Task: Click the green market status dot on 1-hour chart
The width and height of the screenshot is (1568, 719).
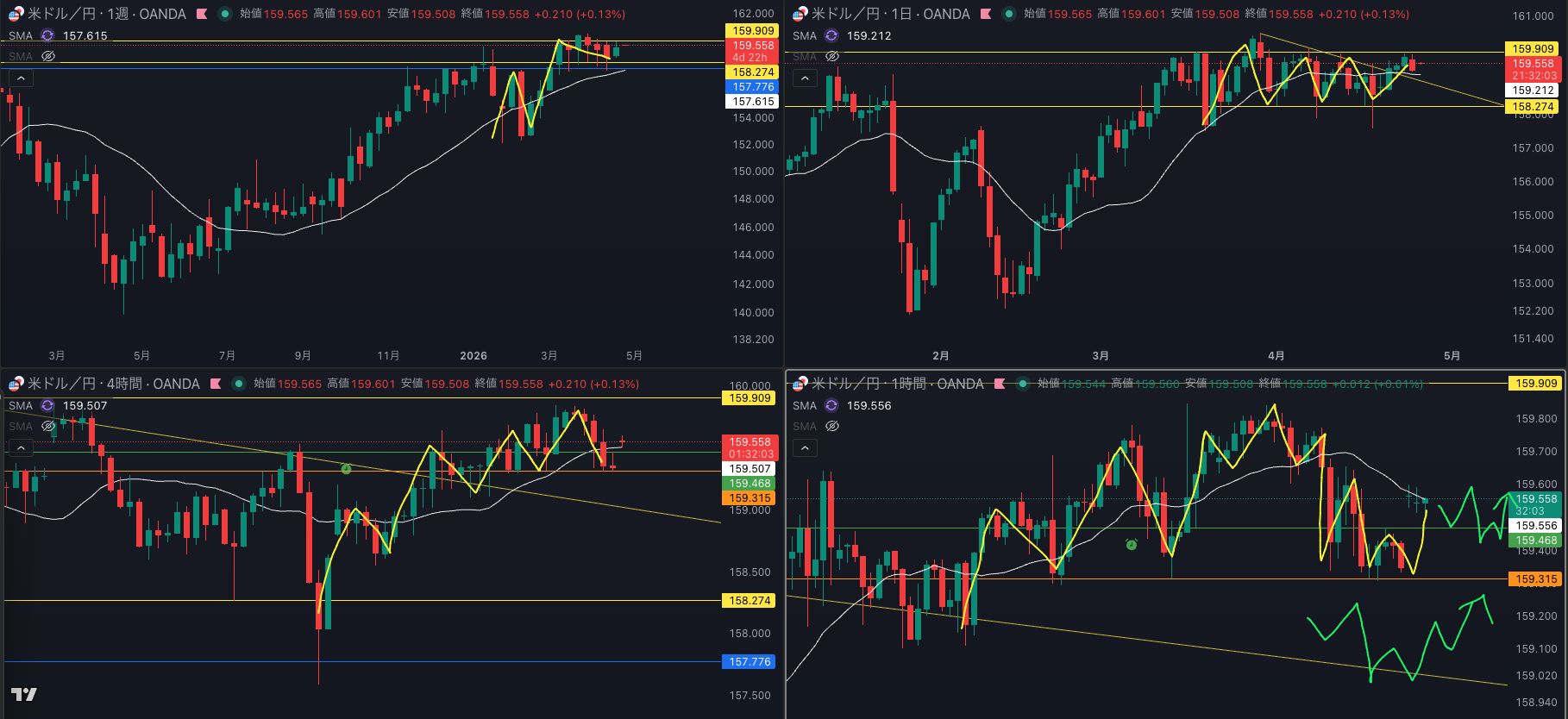Action: (1022, 384)
